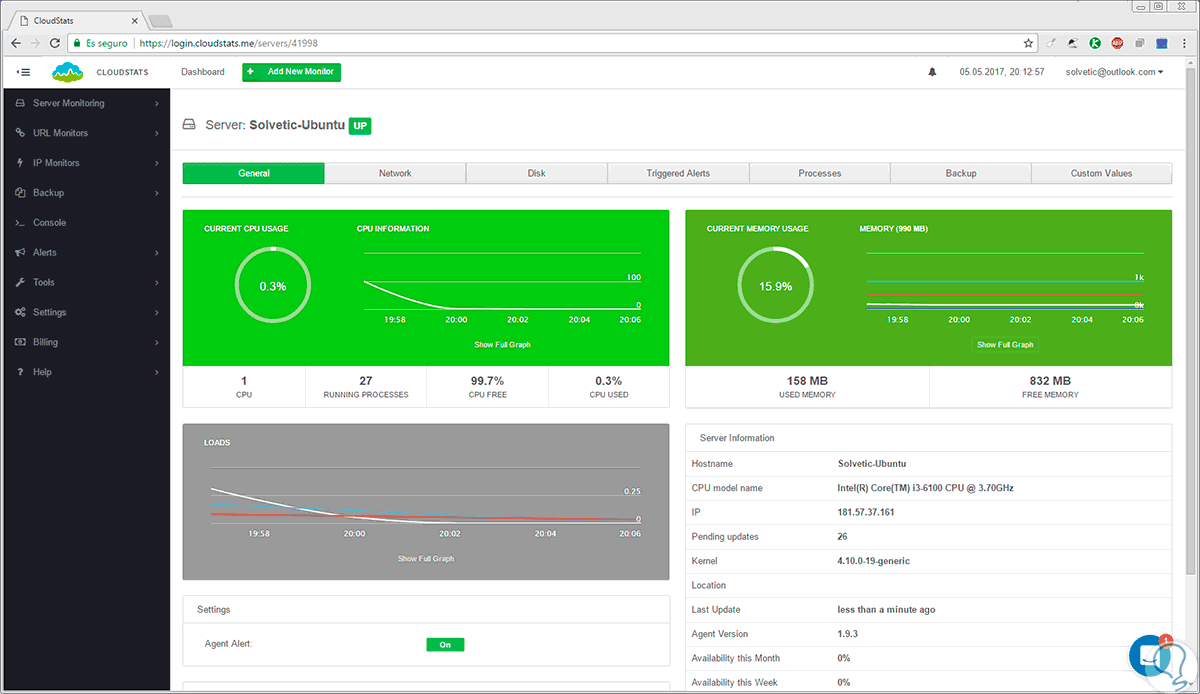Click the current CPU usage 0.3% gauge
The width and height of the screenshot is (1200, 694).
tap(273, 286)
